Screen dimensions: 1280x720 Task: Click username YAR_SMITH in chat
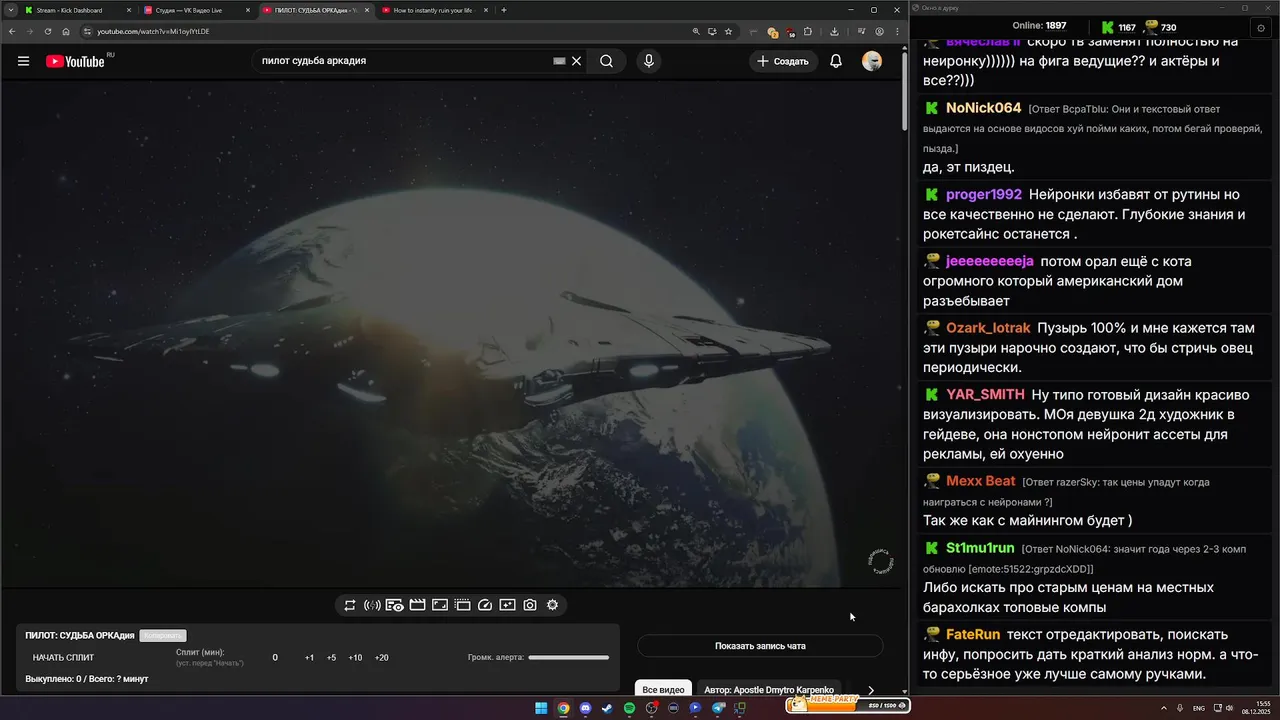[x=985, y=395]
